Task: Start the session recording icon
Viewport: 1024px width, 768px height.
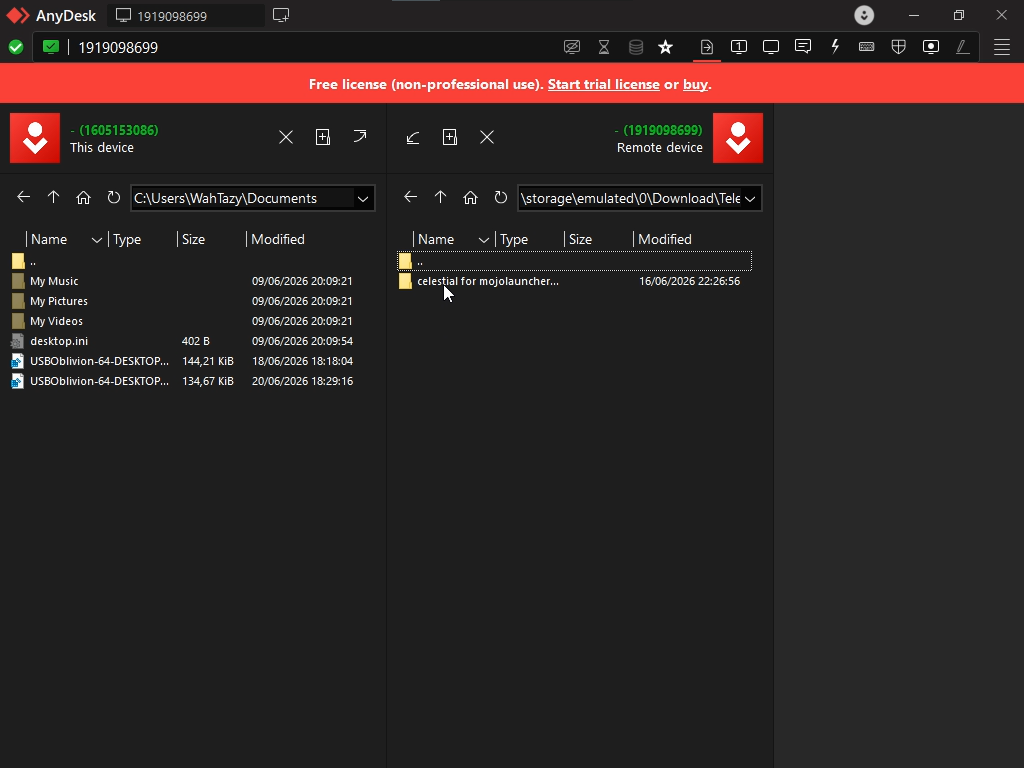Action: [931, 46]
